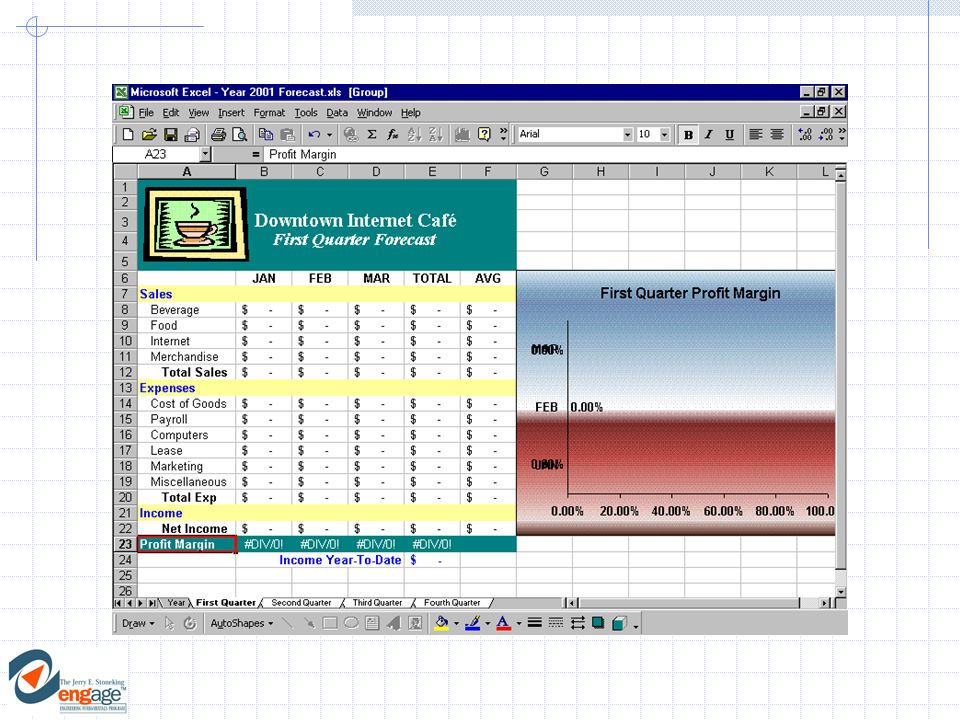Image resolution: width=960 pixels, height=720 pixels.
Task: Expand more Standard toolbar buttons chevron
Action: click(503, 134)
